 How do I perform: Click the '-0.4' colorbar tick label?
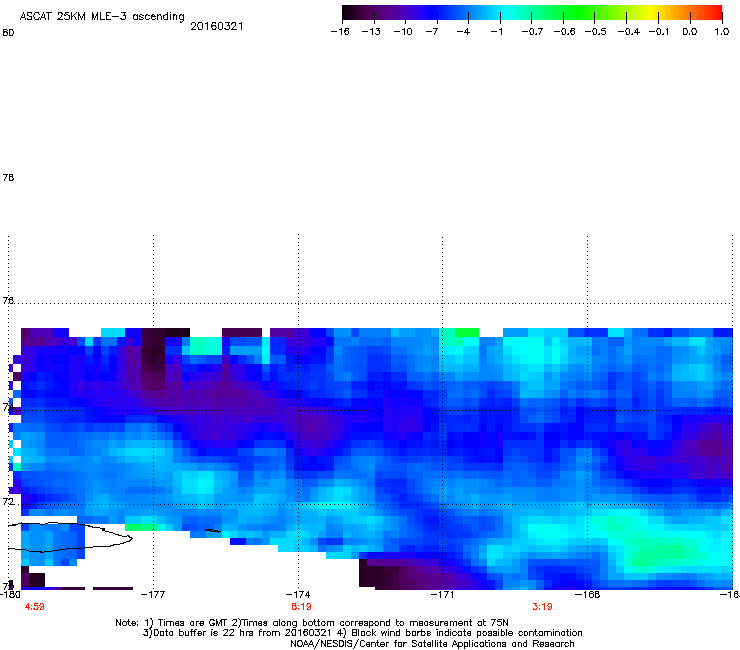click(x=629, y=32)
